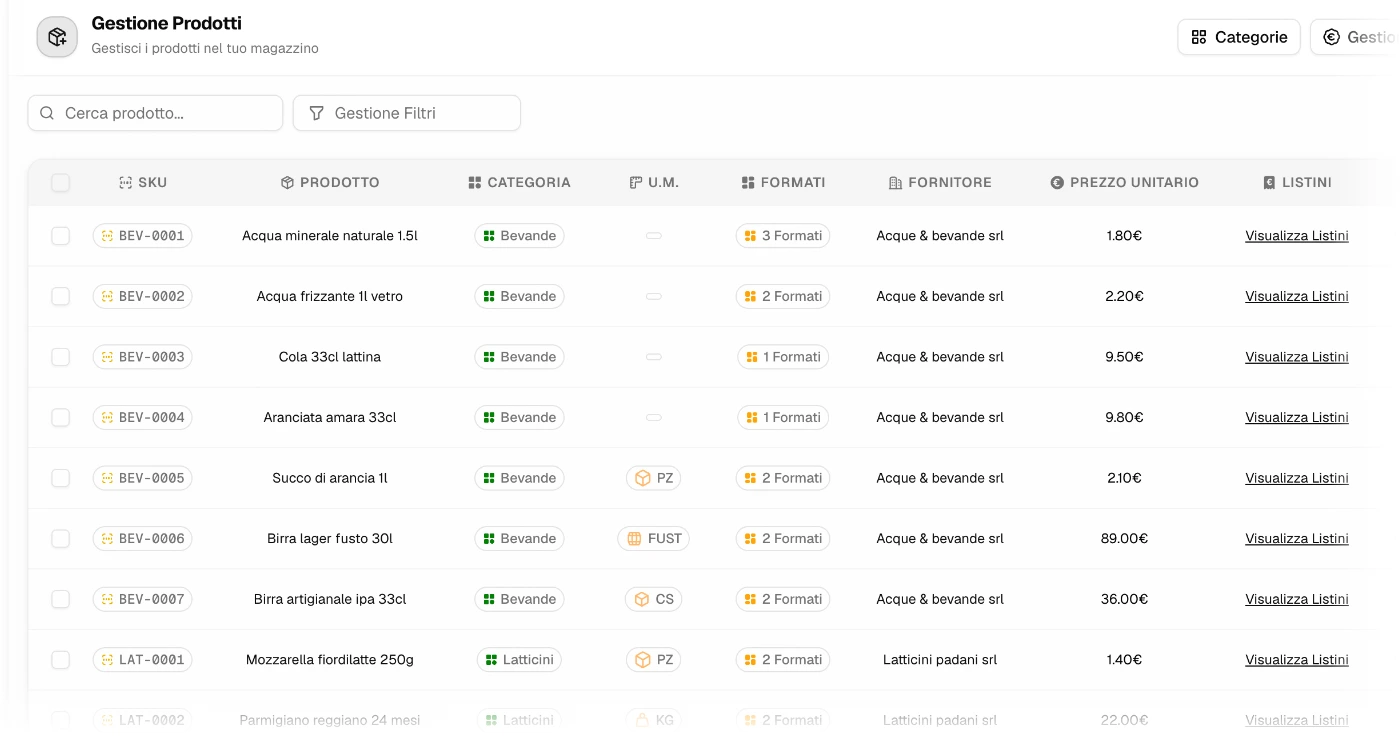Viewport: 1400px width, 737px height.
Task: Select the checkbox for BEV-0001 row
Action: coord(61,236)
